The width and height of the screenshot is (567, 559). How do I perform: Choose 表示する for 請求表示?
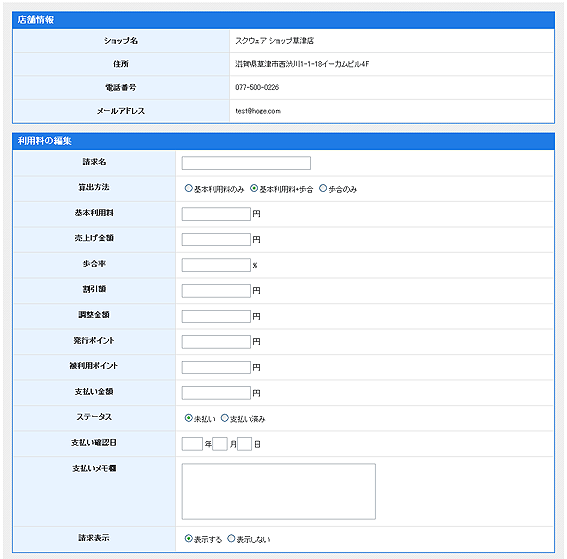point(188,538)
